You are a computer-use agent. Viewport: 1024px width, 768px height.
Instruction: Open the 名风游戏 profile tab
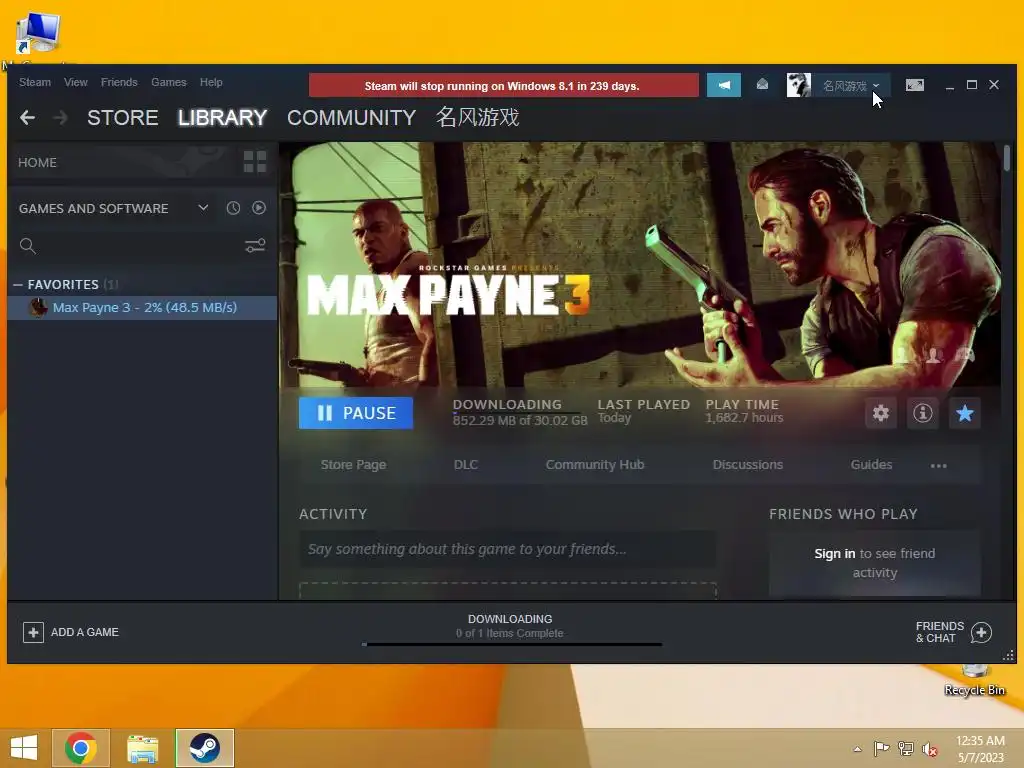point(477,118)
